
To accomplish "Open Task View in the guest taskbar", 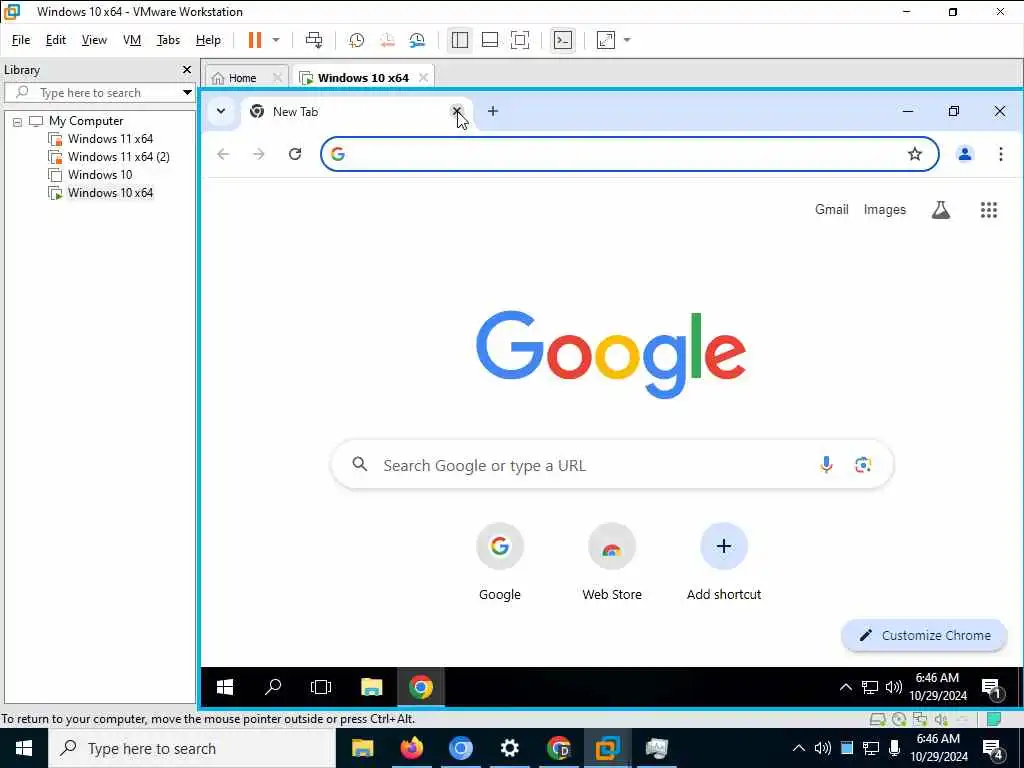I will 321,687.
